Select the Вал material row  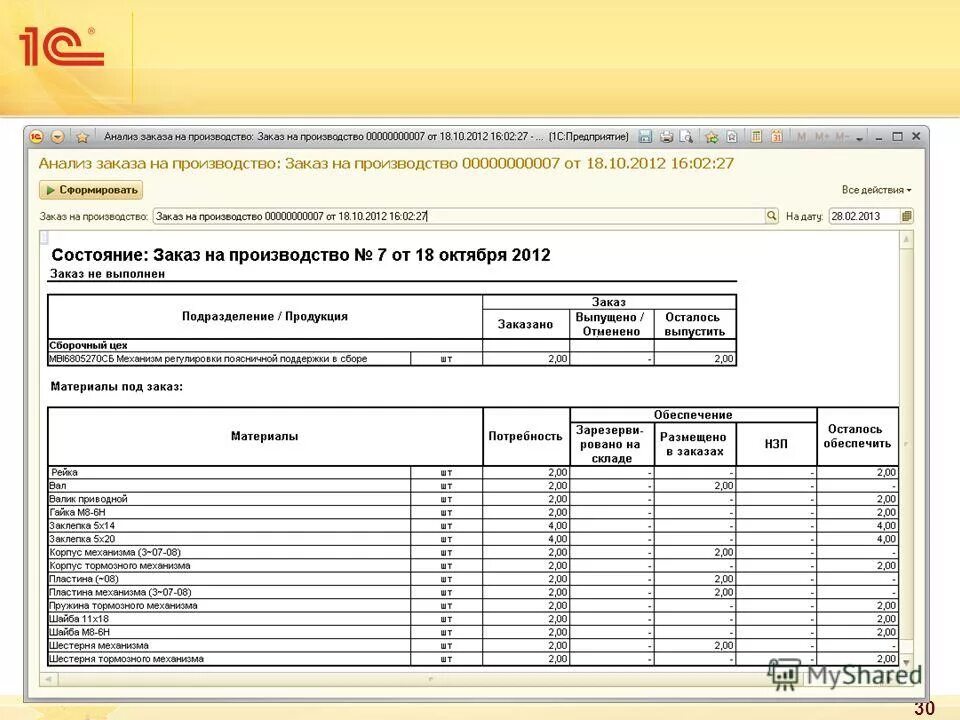point(473,486)
